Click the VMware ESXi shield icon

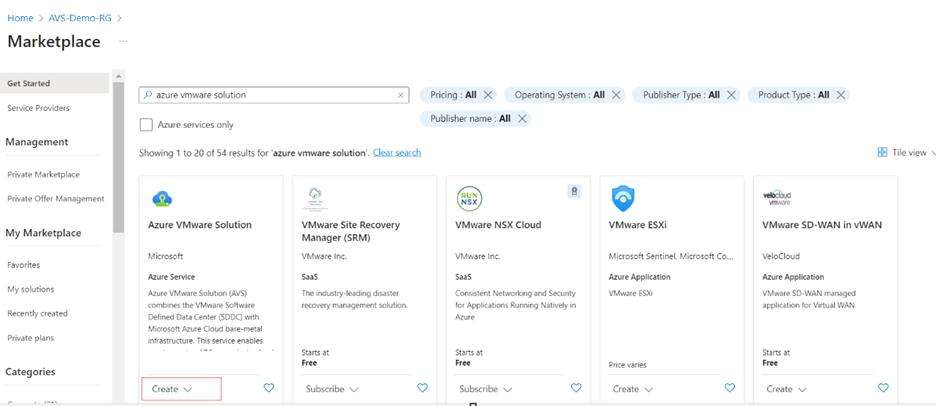coord(623,199)
